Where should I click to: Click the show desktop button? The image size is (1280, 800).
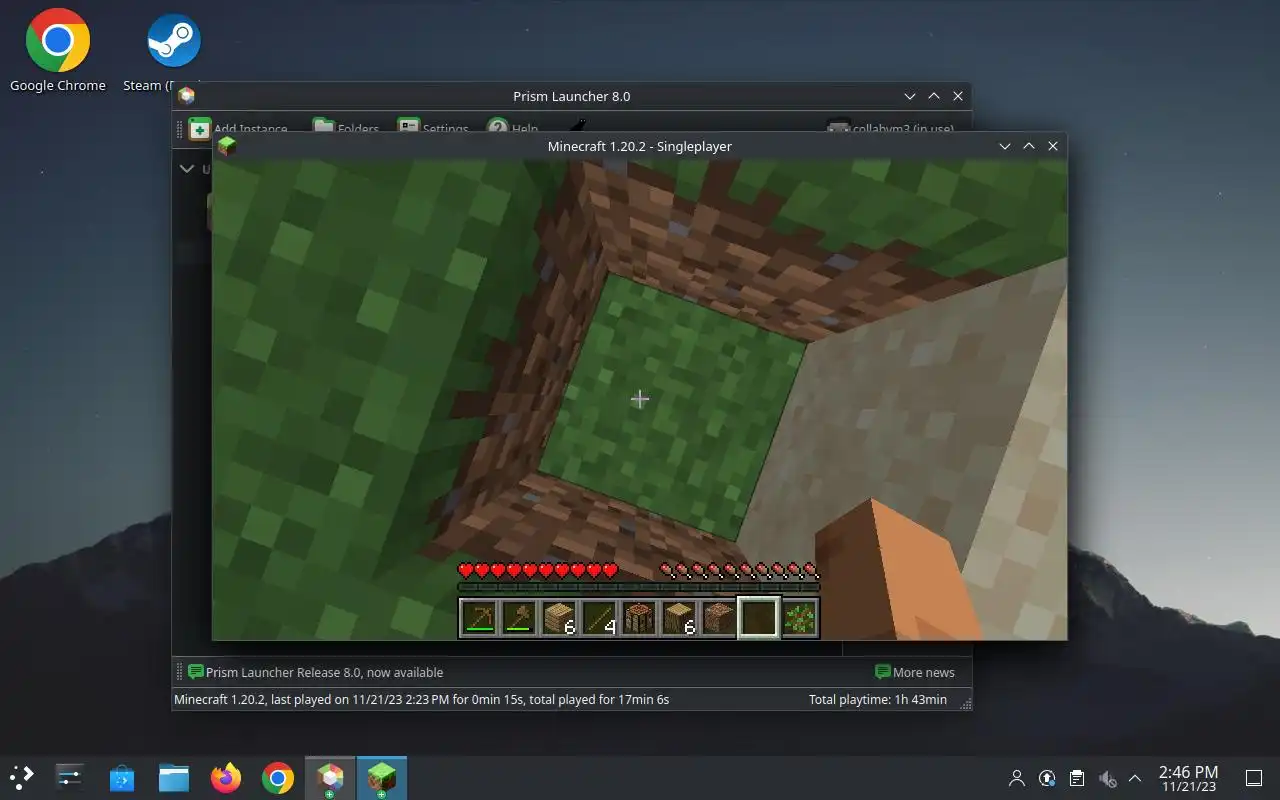pyautogui.click(x=1253, y=778)
